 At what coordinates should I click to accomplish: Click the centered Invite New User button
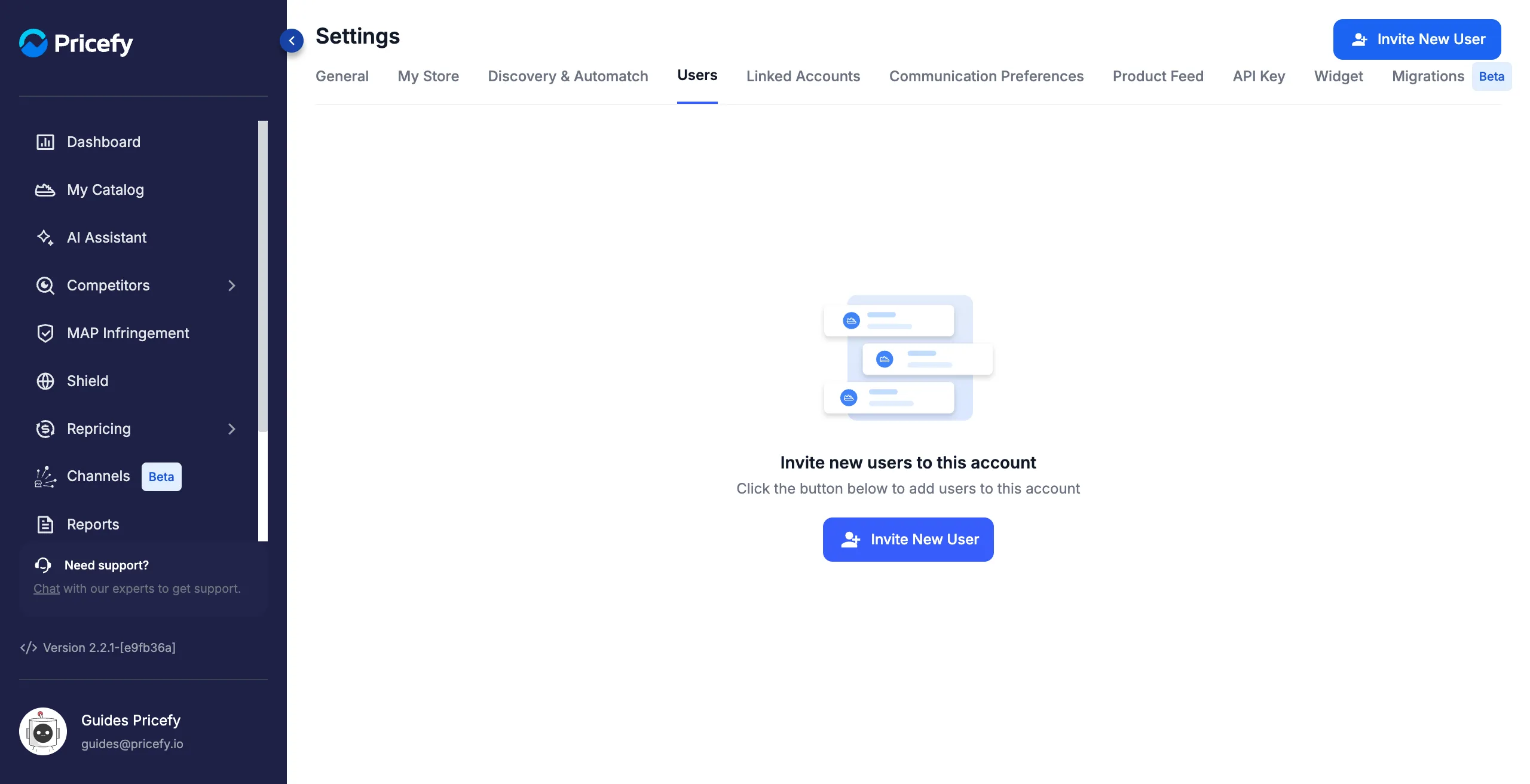coord(908,540)
